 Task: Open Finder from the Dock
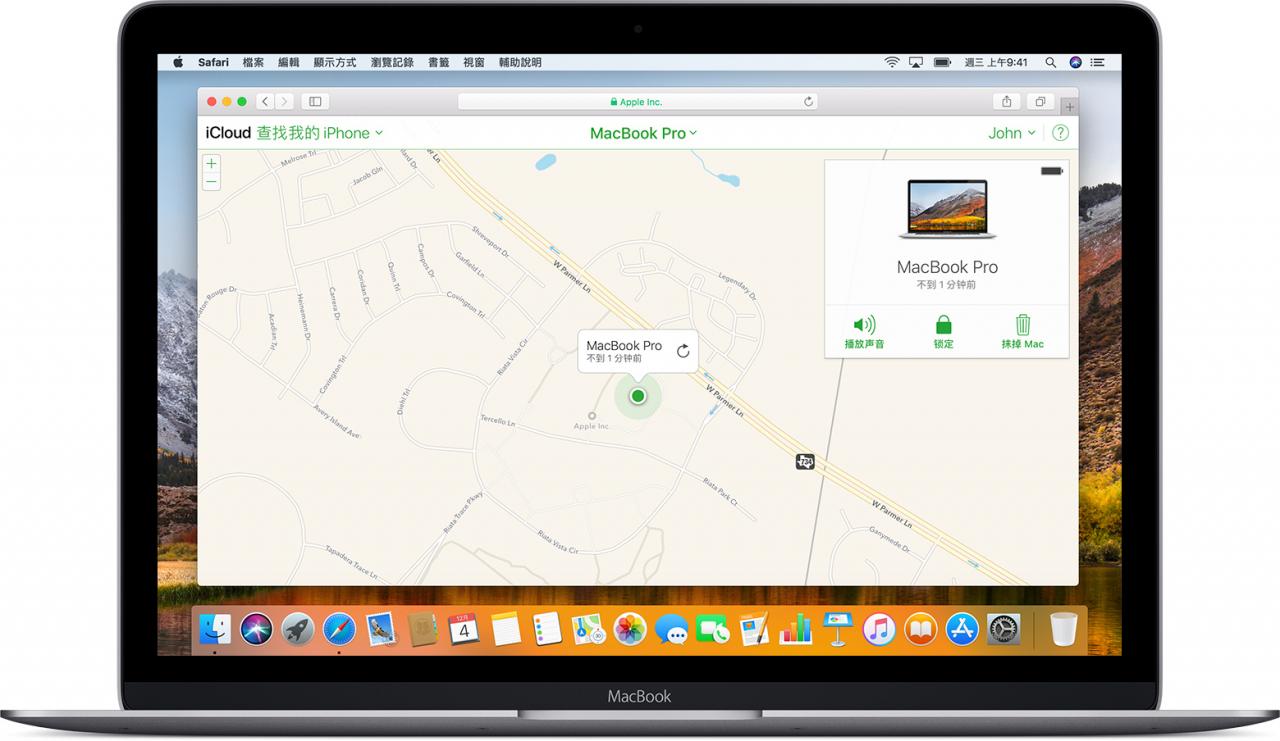pyautogui.click(x=215, y=629)
